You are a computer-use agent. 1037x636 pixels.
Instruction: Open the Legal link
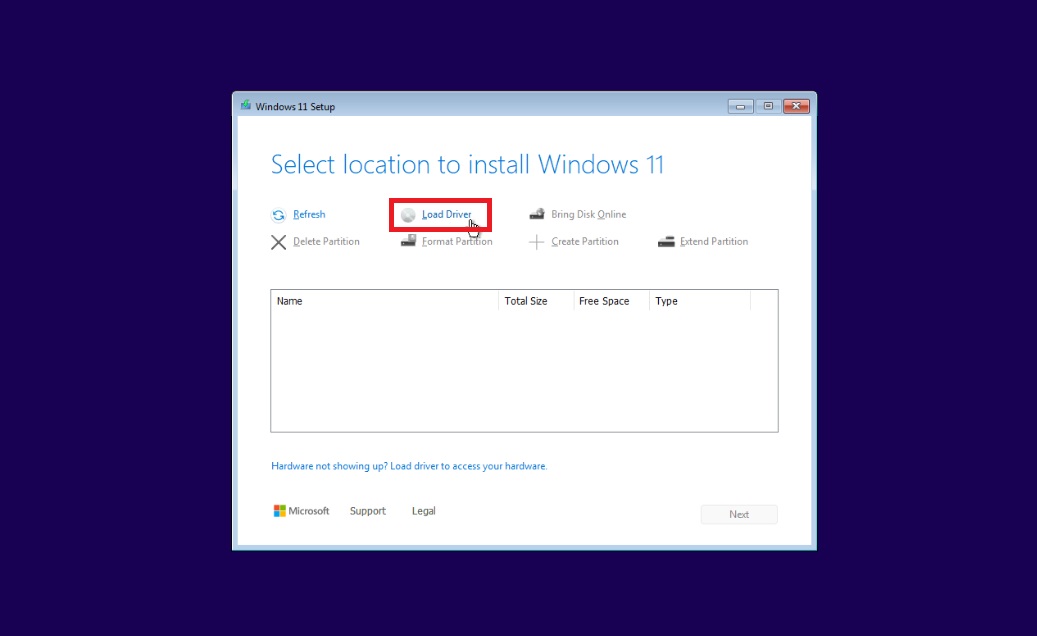(x=423, y=511)
